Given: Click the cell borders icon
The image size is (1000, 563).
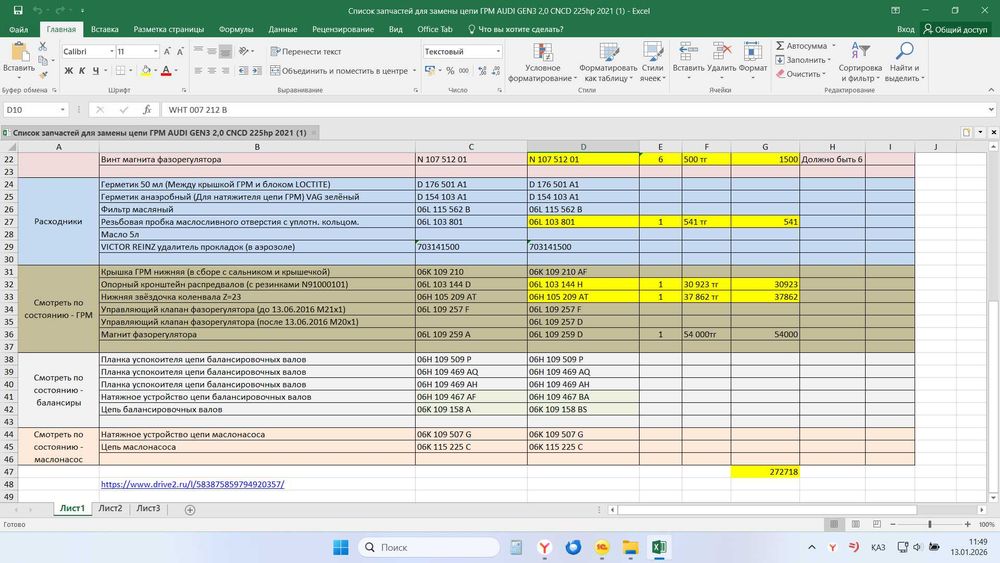Looking at the screenshot, I should point(120,71).
